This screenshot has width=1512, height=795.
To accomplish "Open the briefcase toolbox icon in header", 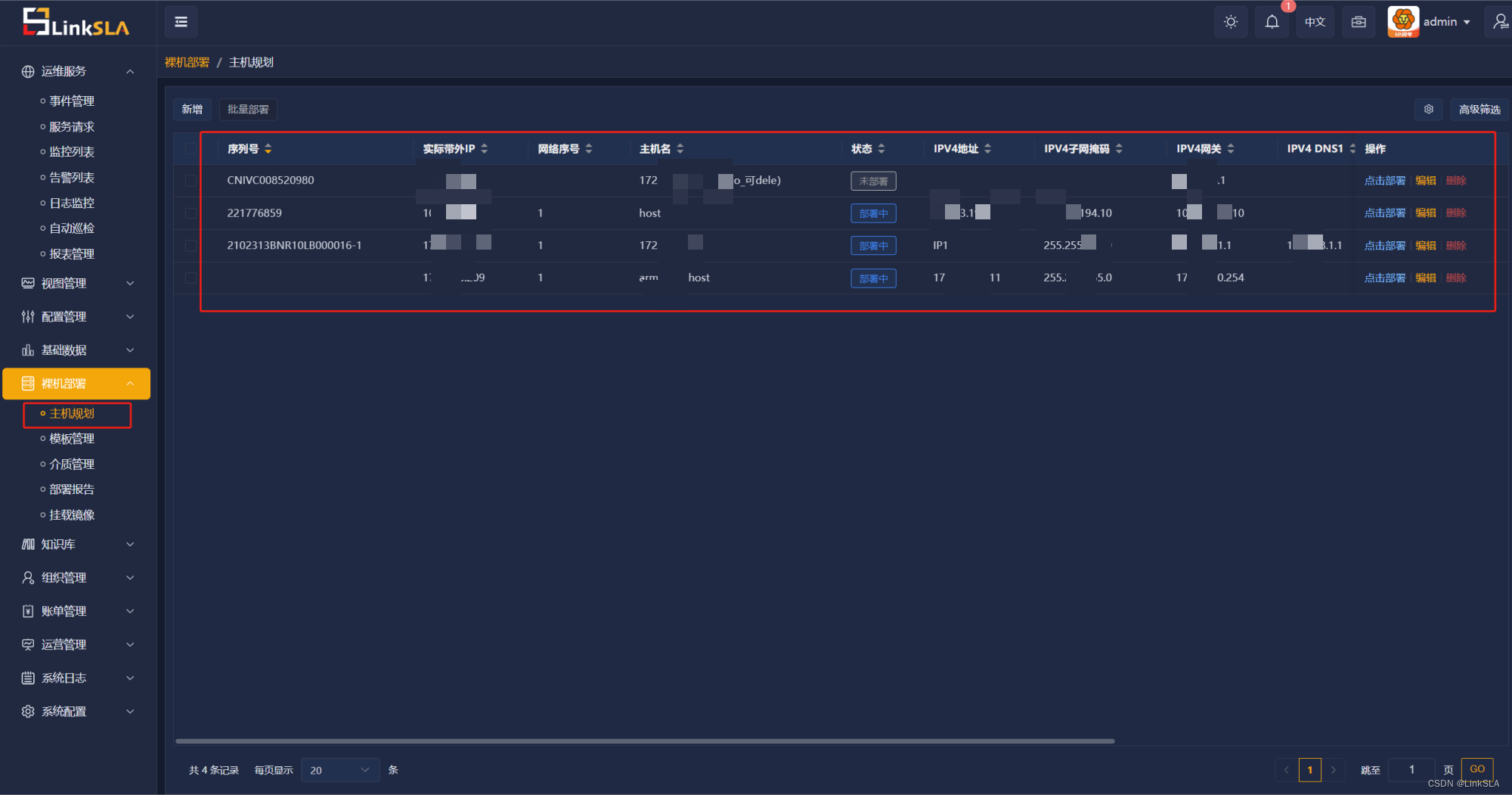I will coord(1359,22).
